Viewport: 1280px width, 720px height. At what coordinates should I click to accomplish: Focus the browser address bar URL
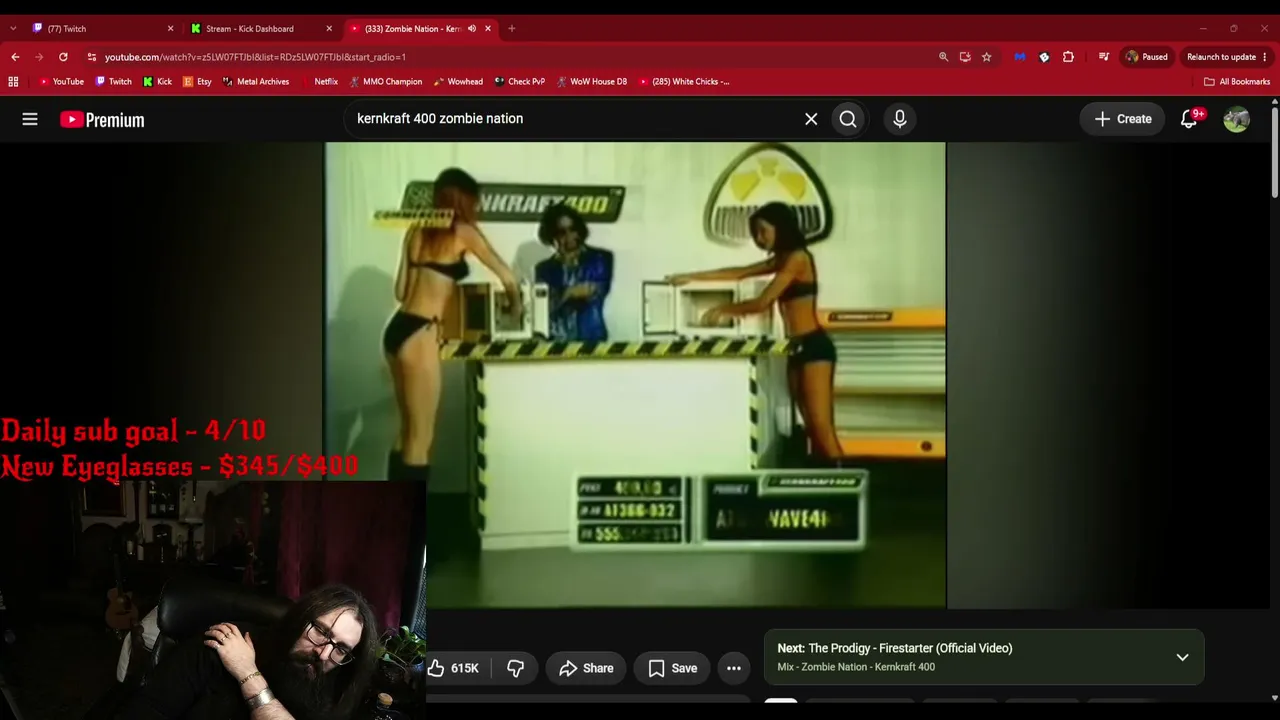tap(255, 57)
